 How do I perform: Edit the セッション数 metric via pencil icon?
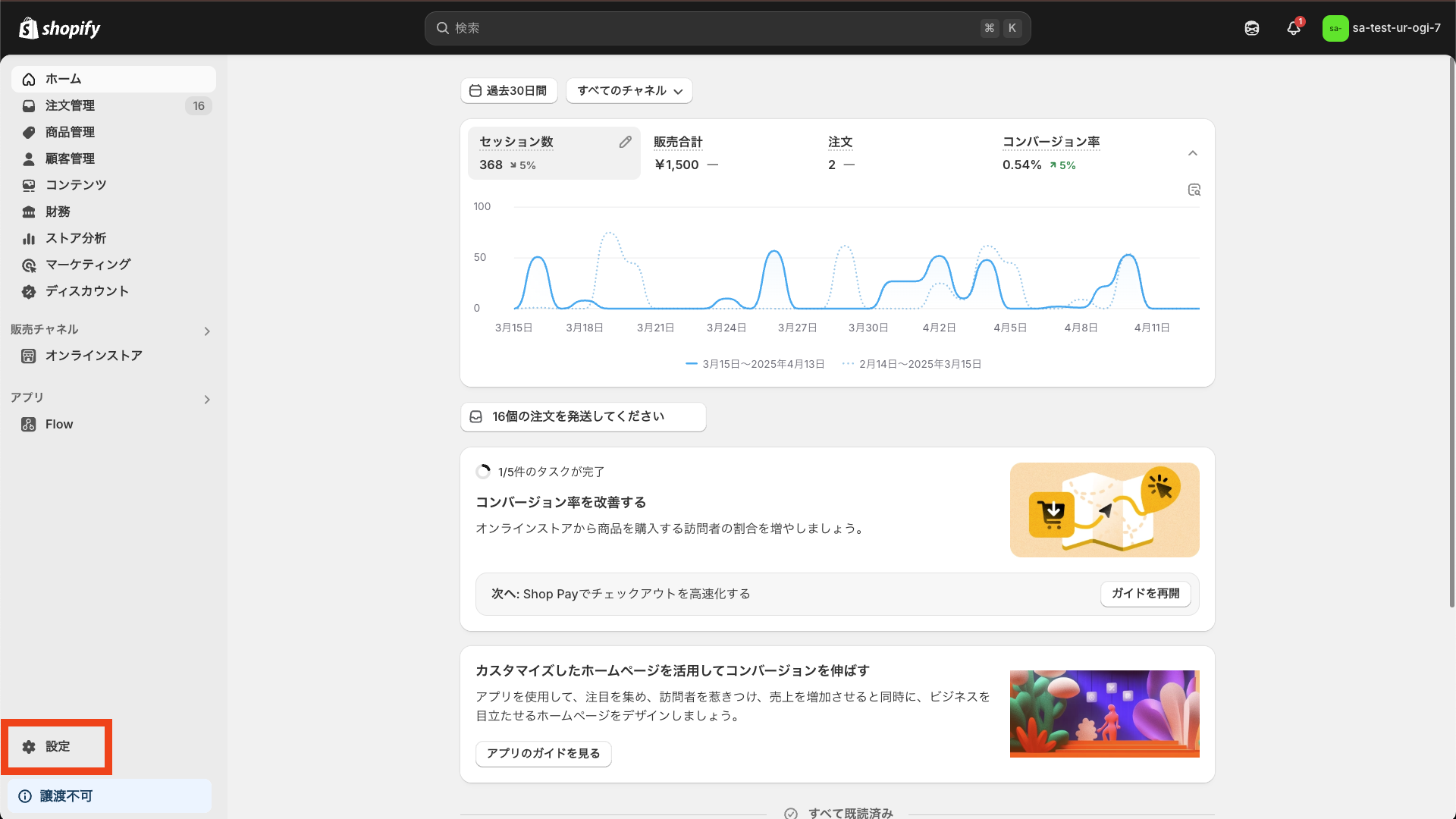[626, 141]
